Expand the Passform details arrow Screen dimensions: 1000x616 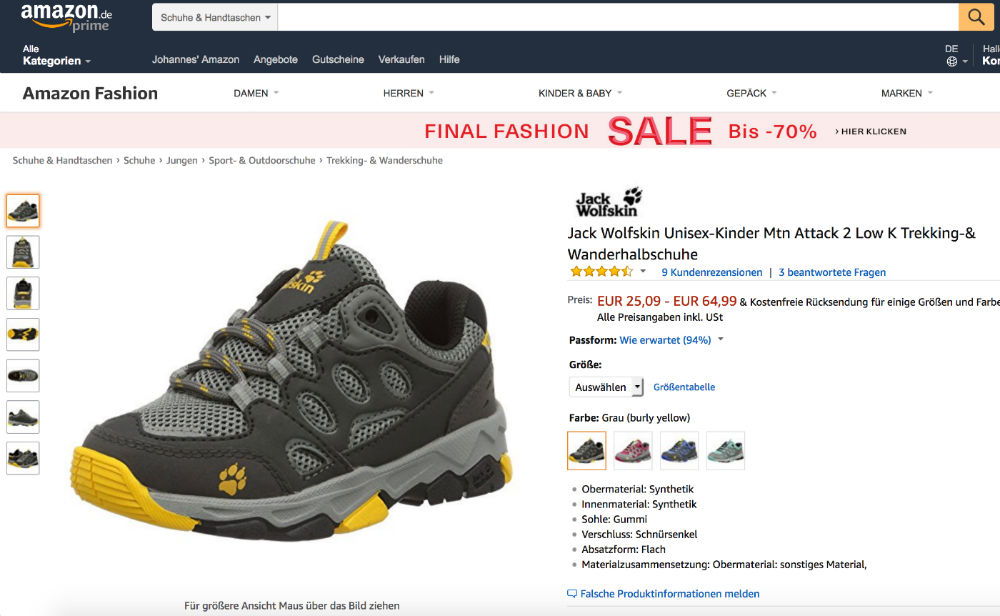pos(721,340)
